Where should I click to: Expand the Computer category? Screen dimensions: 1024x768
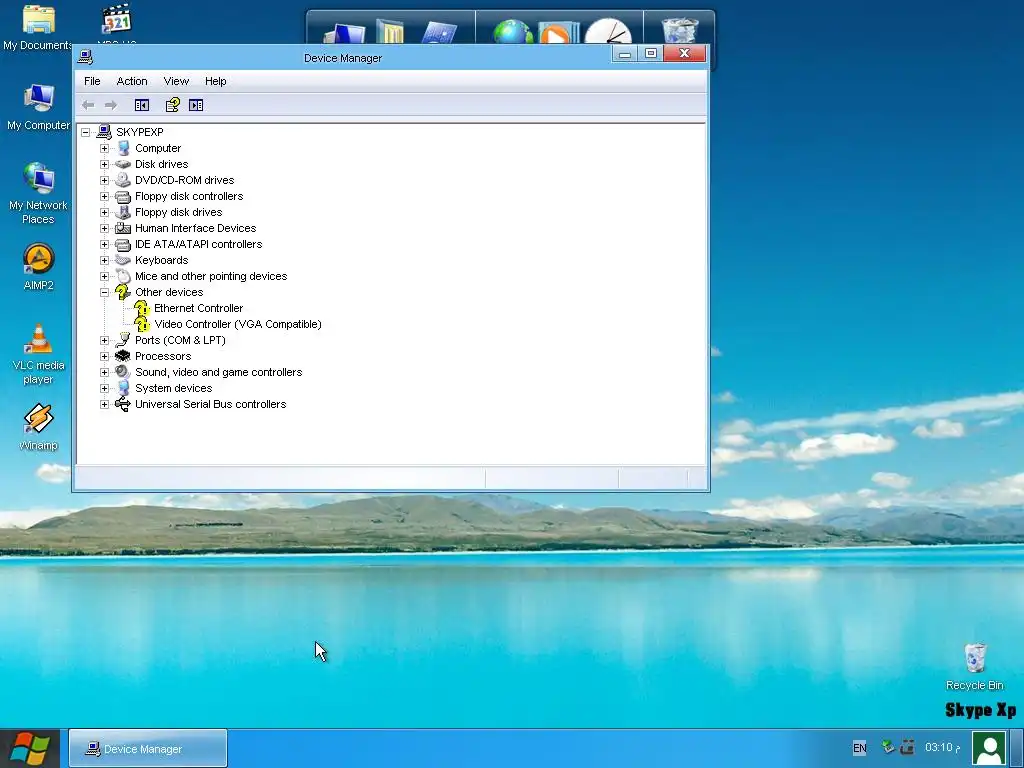[104, 148]
